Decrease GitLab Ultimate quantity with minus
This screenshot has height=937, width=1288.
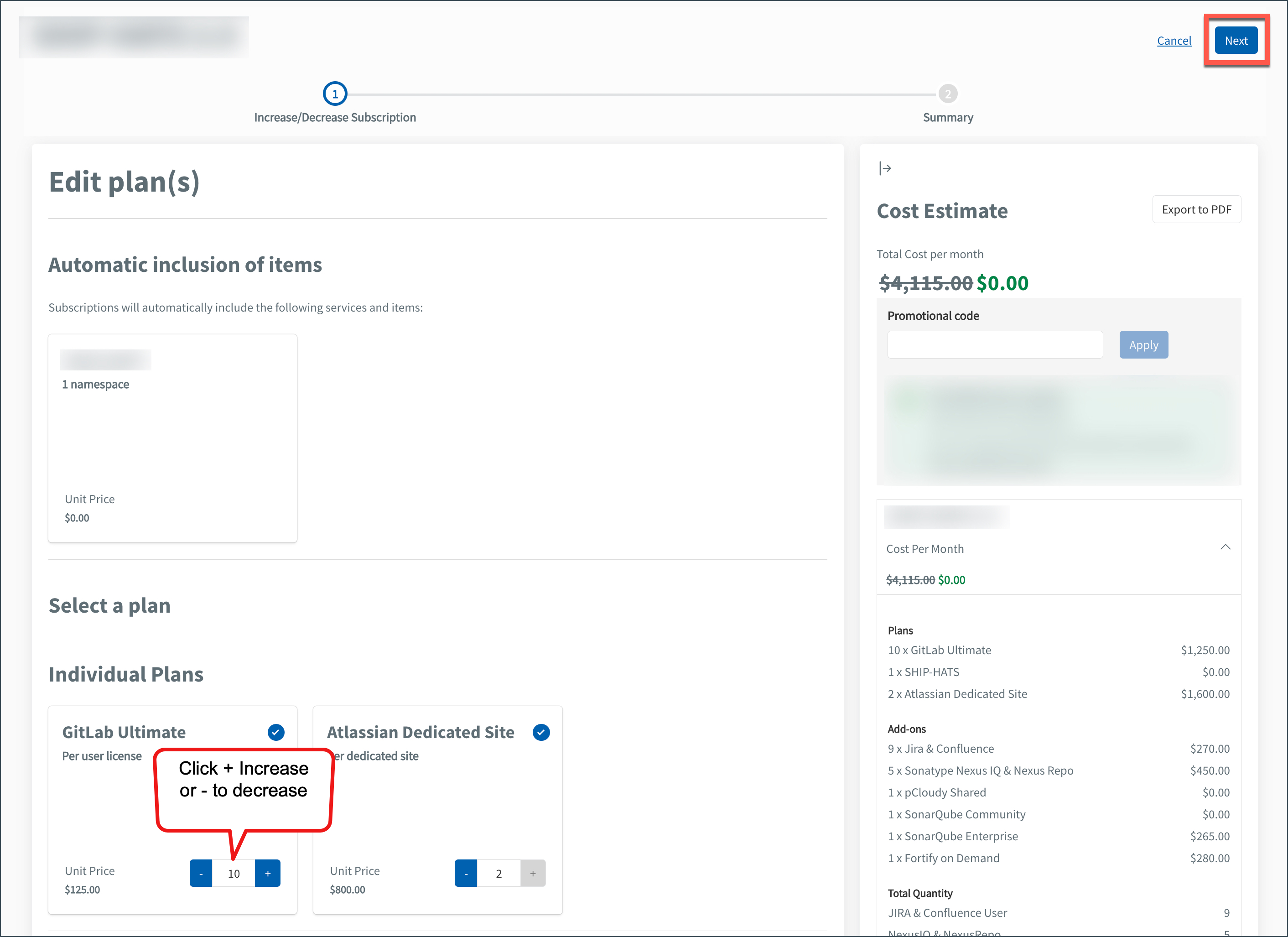click(201, 873)
